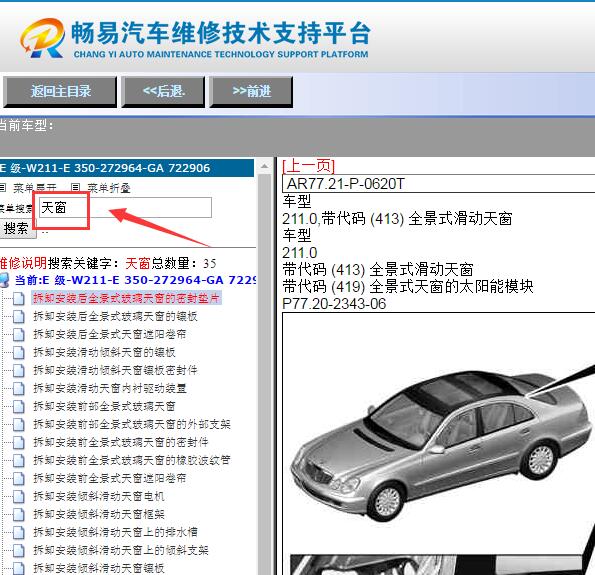The image size is (595, 575).
Task: Click the 返回主目录 button
Action: click(x=60, y=91)
